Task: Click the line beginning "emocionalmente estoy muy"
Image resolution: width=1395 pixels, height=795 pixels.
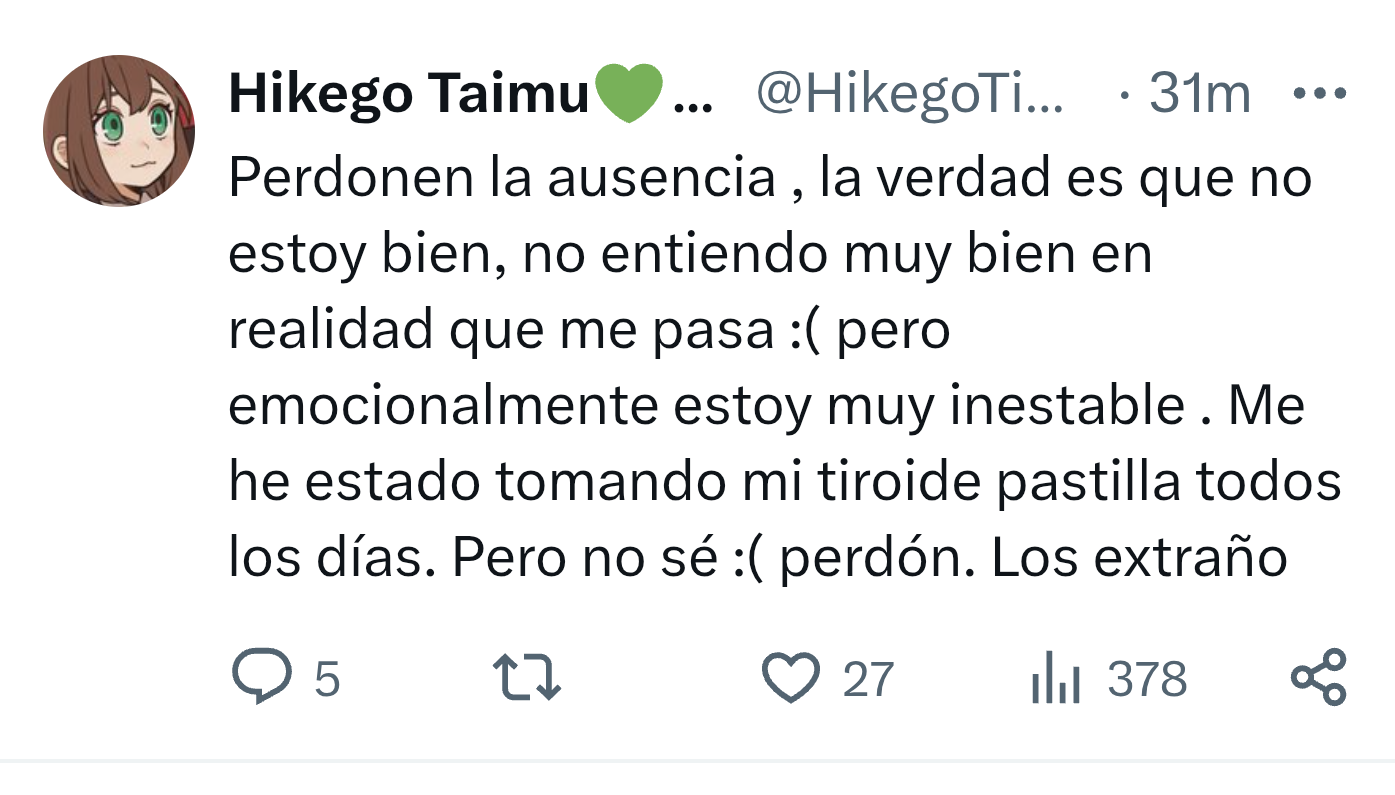Action: coord(767,407)
